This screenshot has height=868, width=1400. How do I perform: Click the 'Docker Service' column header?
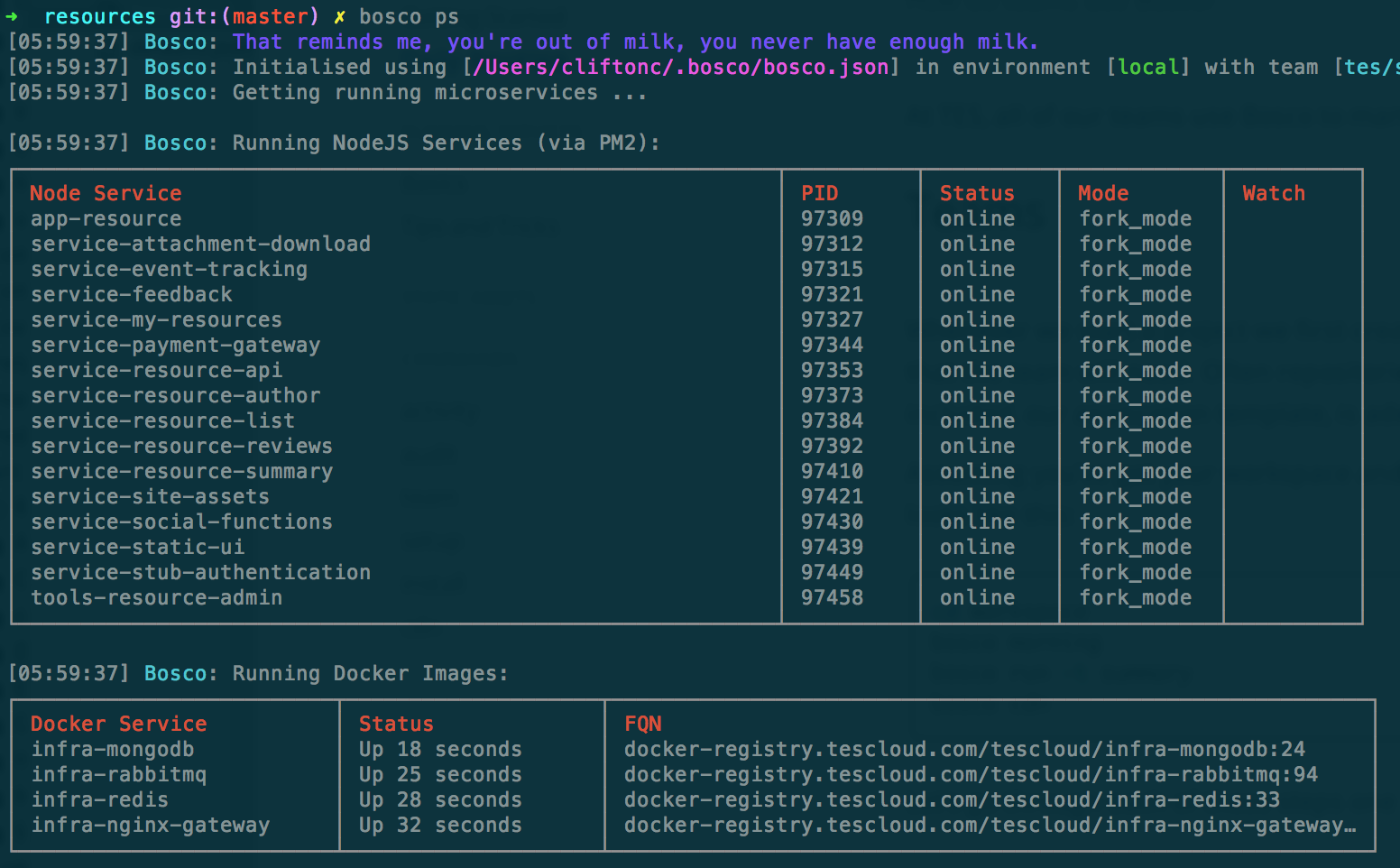click(118, 725)
